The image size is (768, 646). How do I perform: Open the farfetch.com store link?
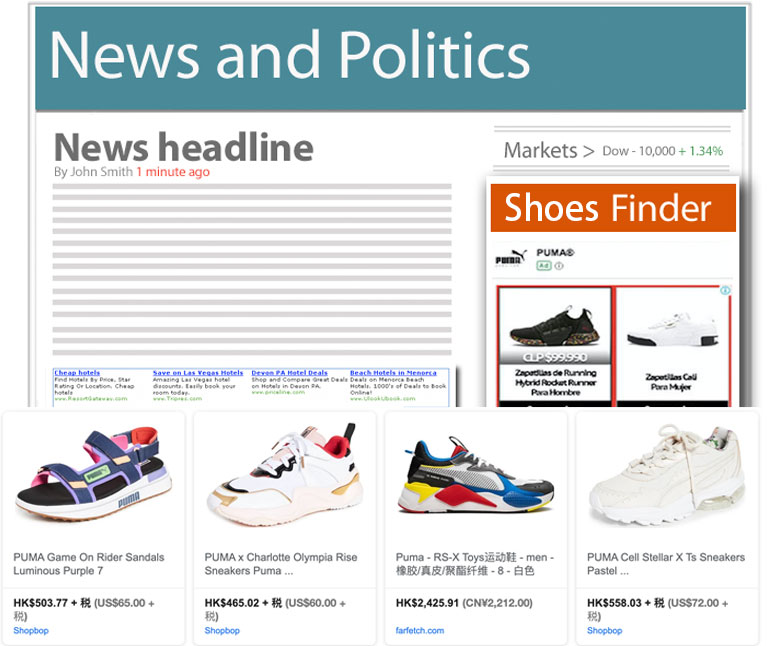tap(420, 630)
